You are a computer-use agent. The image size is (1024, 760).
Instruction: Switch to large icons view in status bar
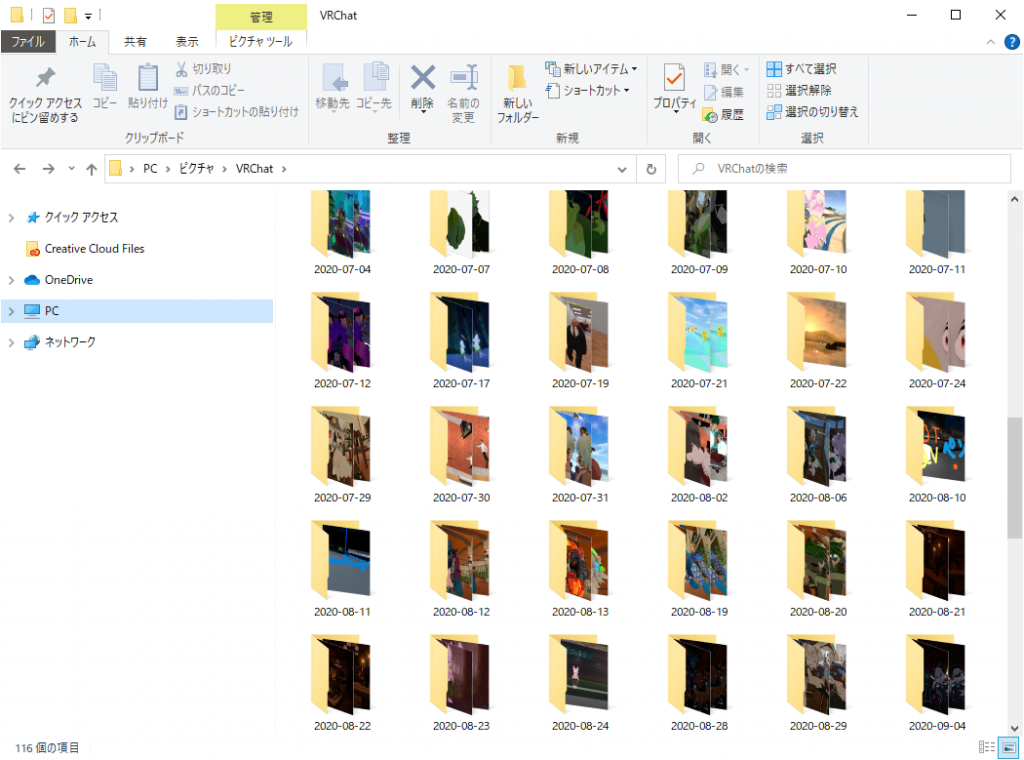[x=1009, y=747]
